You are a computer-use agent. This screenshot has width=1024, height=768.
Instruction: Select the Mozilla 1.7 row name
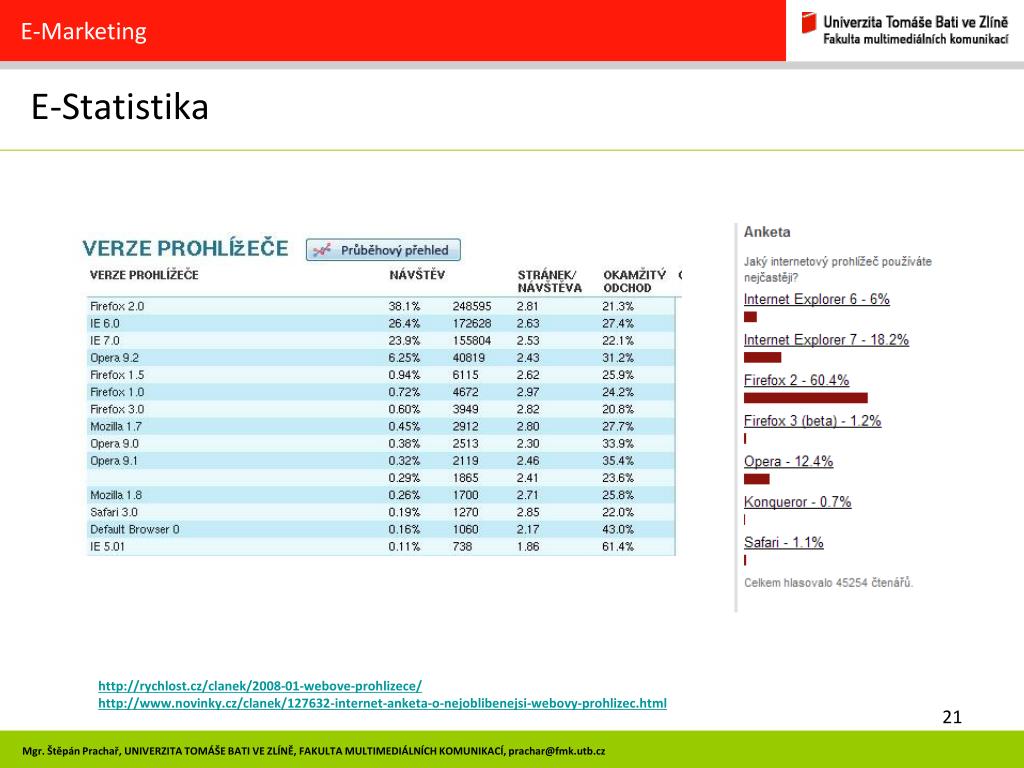pos(116,426)
